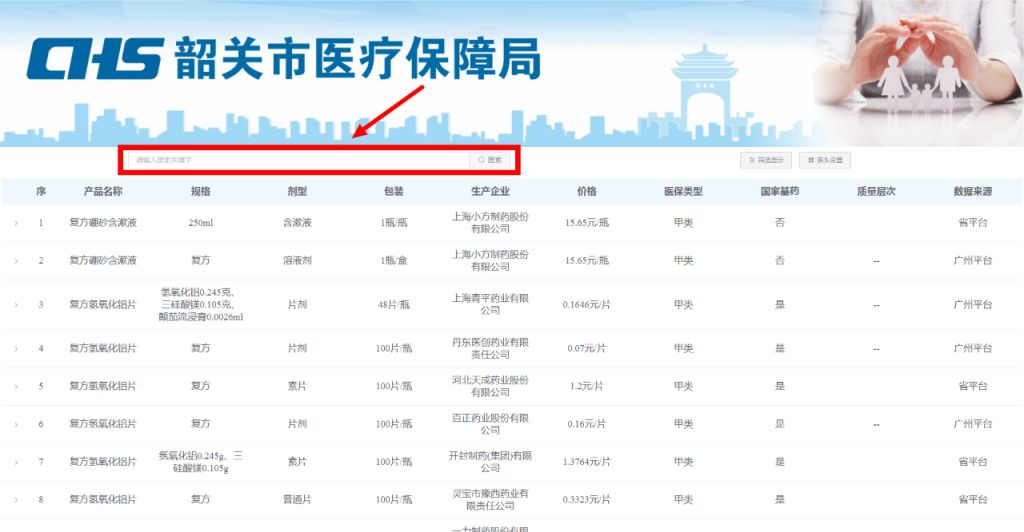Viewport: 1024px width, 532px height.
Task: Select 灵宝市豫西药业有限责任公司 manufacturer cell
Action: point(490,500)
